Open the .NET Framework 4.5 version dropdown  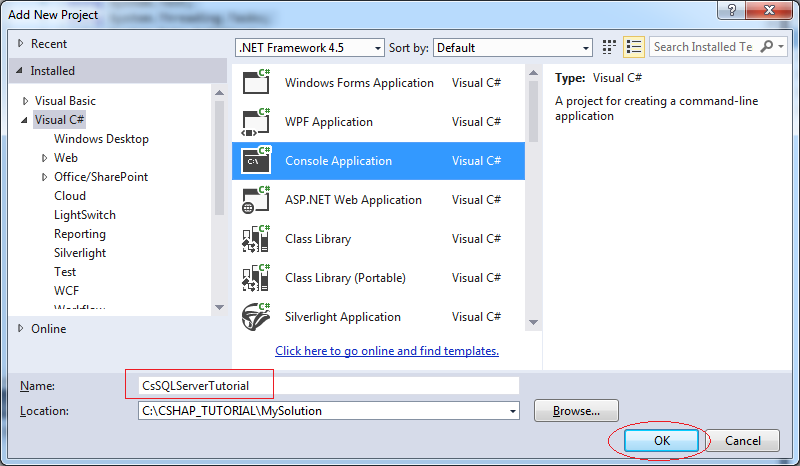pos(378,48)
